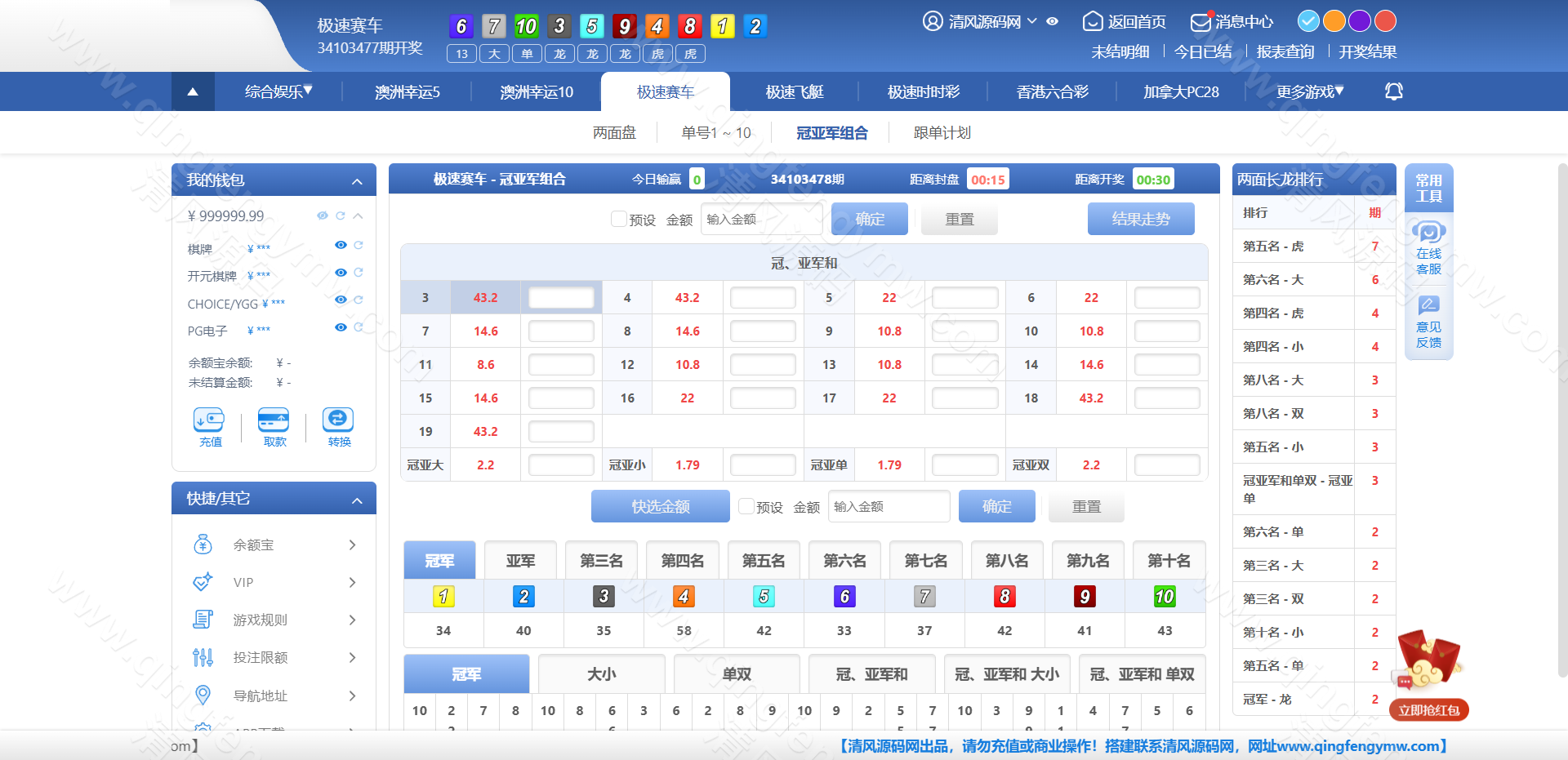1568x760 pixels.
Task: Check the lower 预设 checkbox
Action: click(746, 506)
